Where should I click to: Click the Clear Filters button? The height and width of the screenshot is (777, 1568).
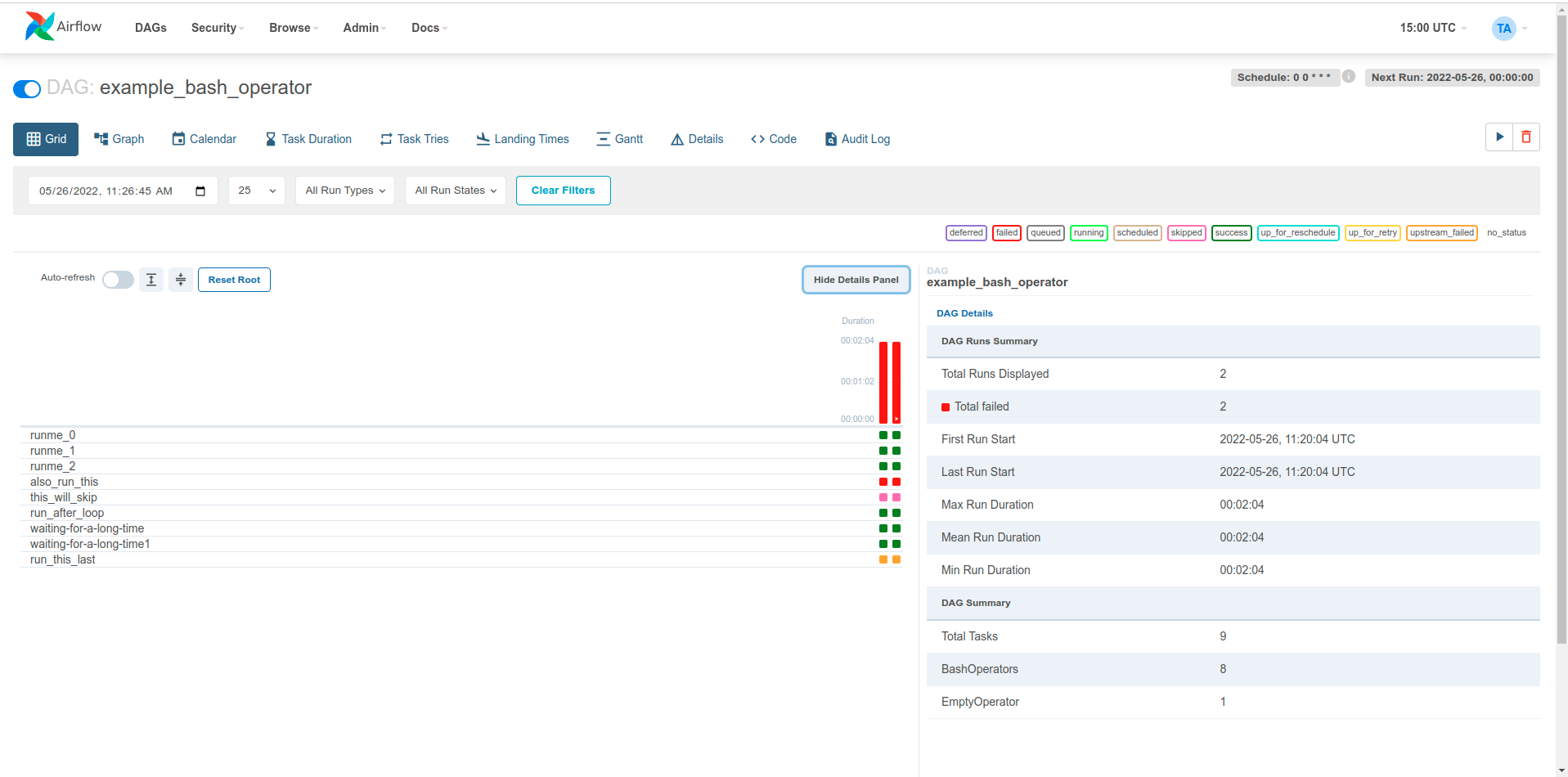(564, 191)
